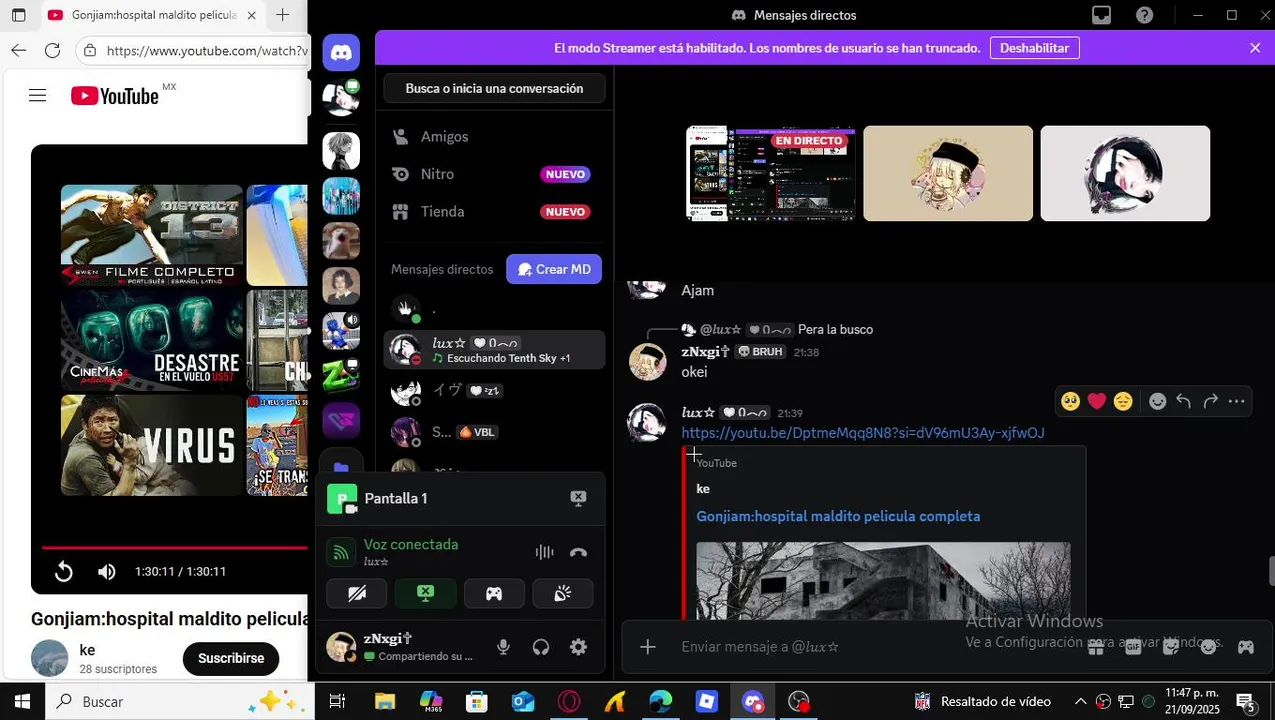Open Roblox icon in taskbar
The width and height of the screenshot is (1275, 720).
tap(707, 702)
